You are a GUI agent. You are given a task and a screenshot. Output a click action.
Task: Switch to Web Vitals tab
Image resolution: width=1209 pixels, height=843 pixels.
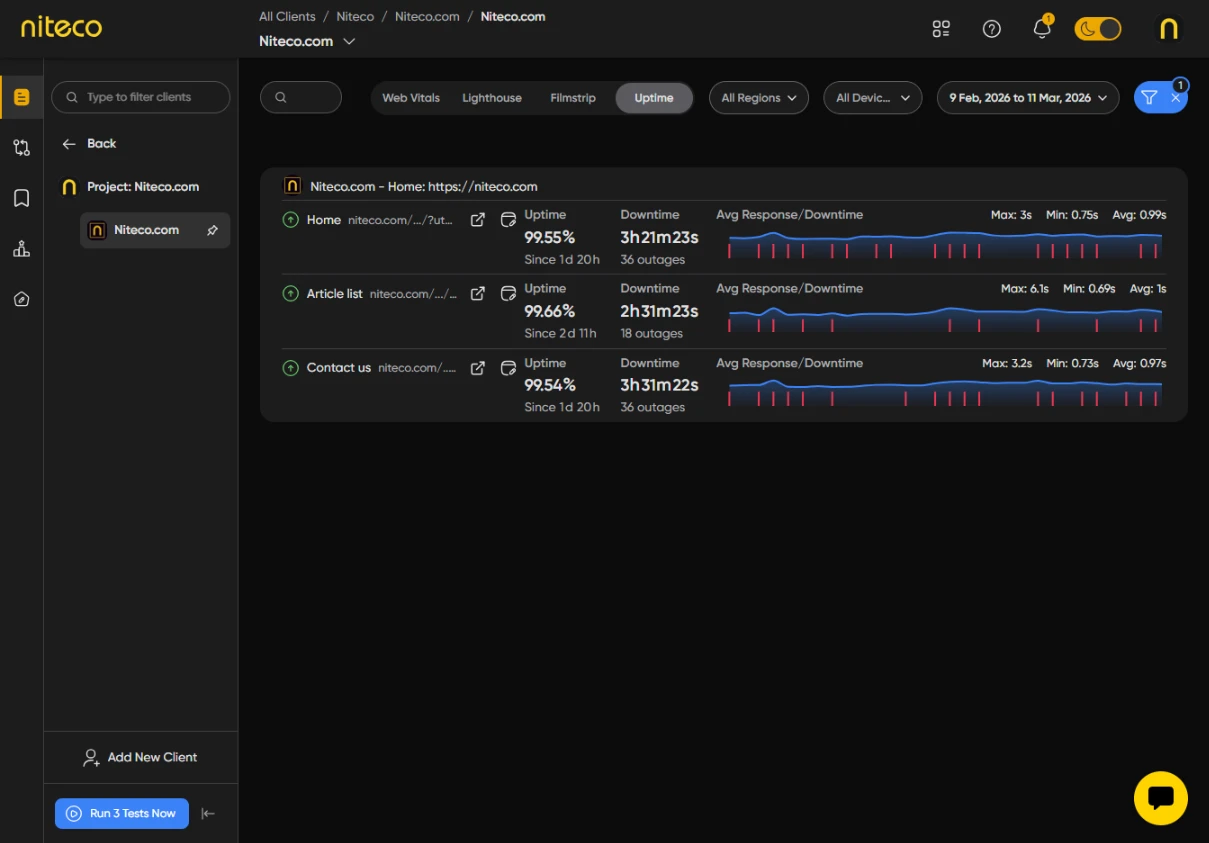[x=411, y=98]
